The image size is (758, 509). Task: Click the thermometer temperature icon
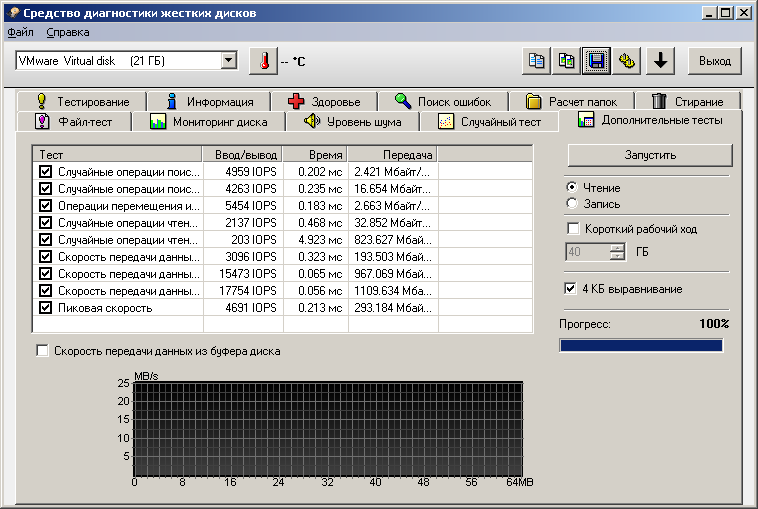pyautogui.click(x=264, y=61)
